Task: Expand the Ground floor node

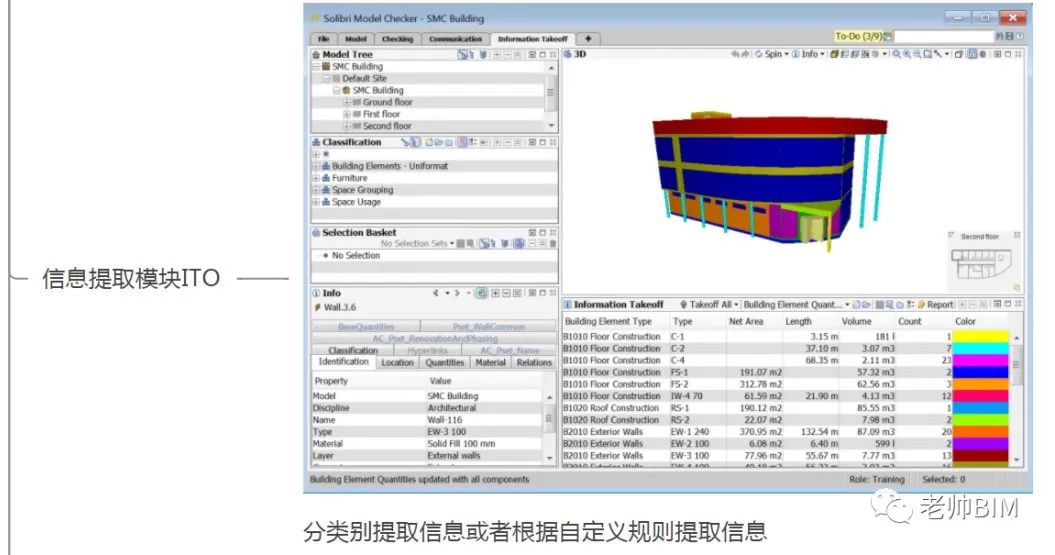Action: click(x=347, y=102)
